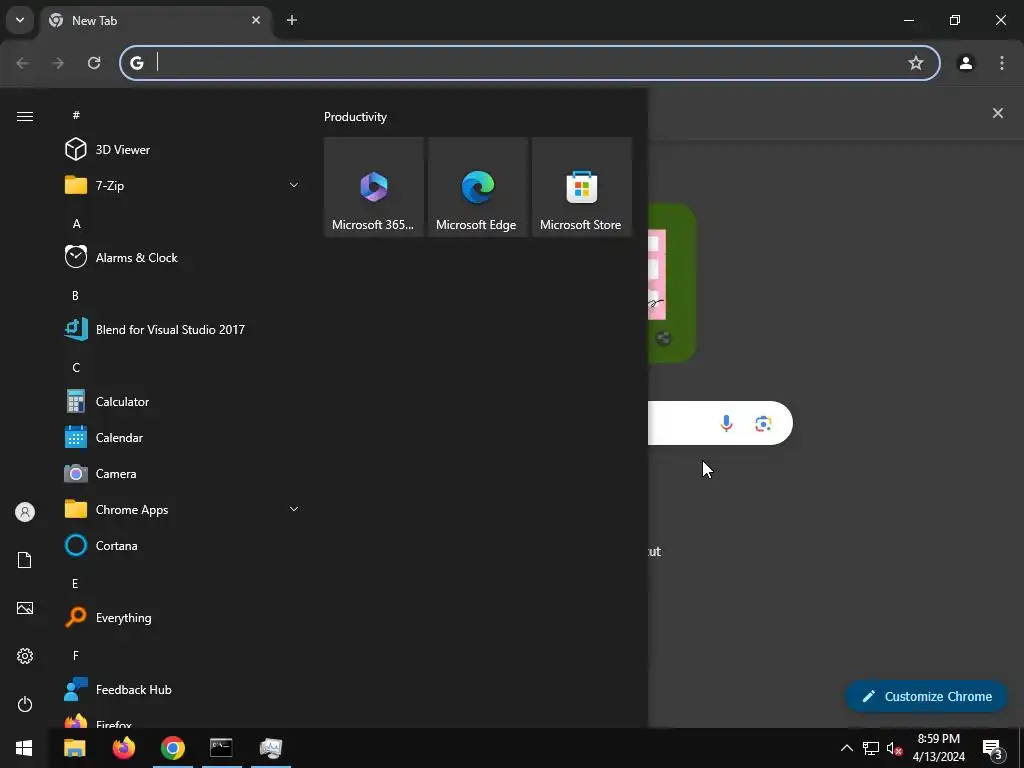Open Cortana from the Start menu

(x=183, y=545)
